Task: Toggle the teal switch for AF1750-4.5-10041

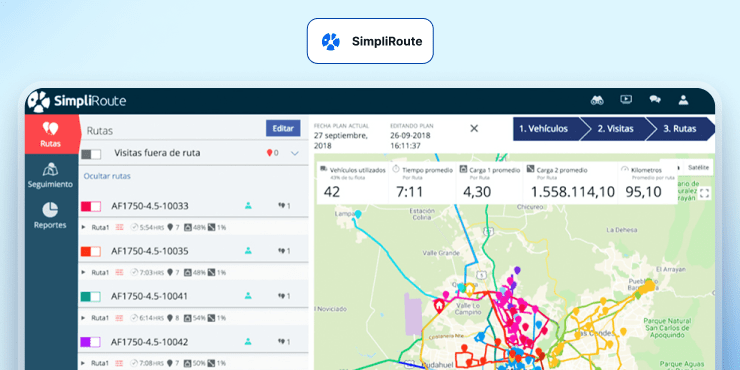Action: click(91, 296)
